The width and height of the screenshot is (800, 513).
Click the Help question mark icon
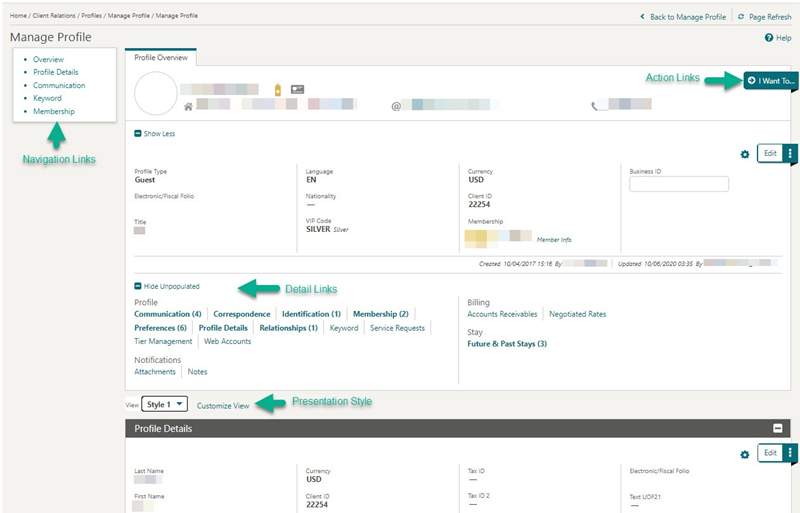[x=768, y=38]
